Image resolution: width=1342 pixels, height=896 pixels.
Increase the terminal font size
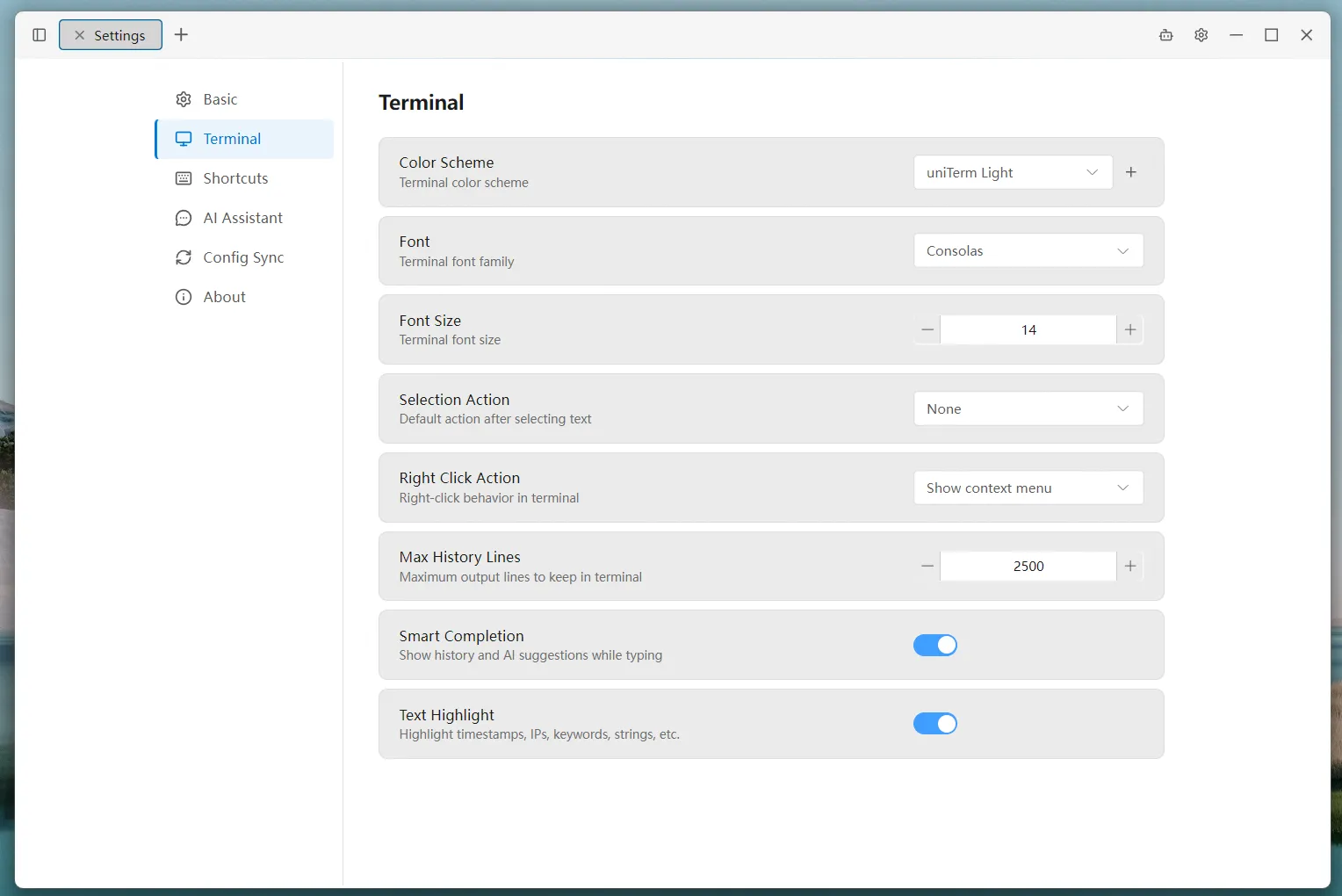pyautogui.click(x=1130, y=329)
